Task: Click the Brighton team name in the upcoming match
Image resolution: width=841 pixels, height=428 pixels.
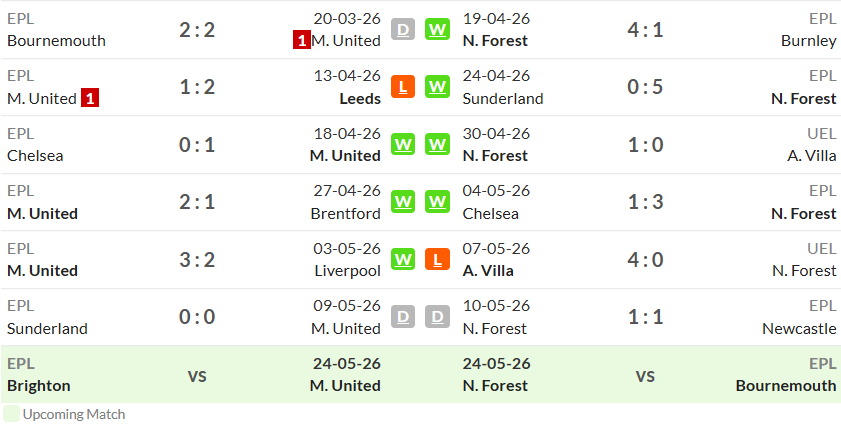Action: [39, 386]
